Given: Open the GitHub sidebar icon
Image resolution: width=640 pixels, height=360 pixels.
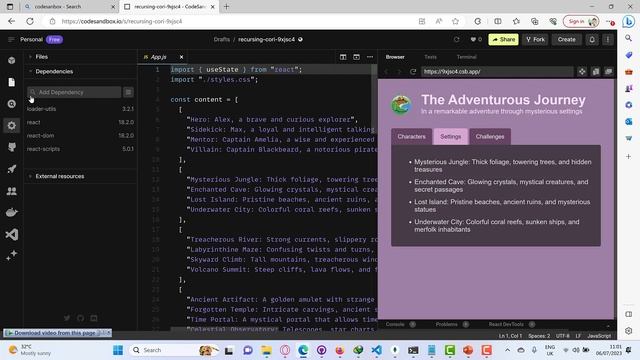Looking at the screenshot, I should tap(11, 147).
